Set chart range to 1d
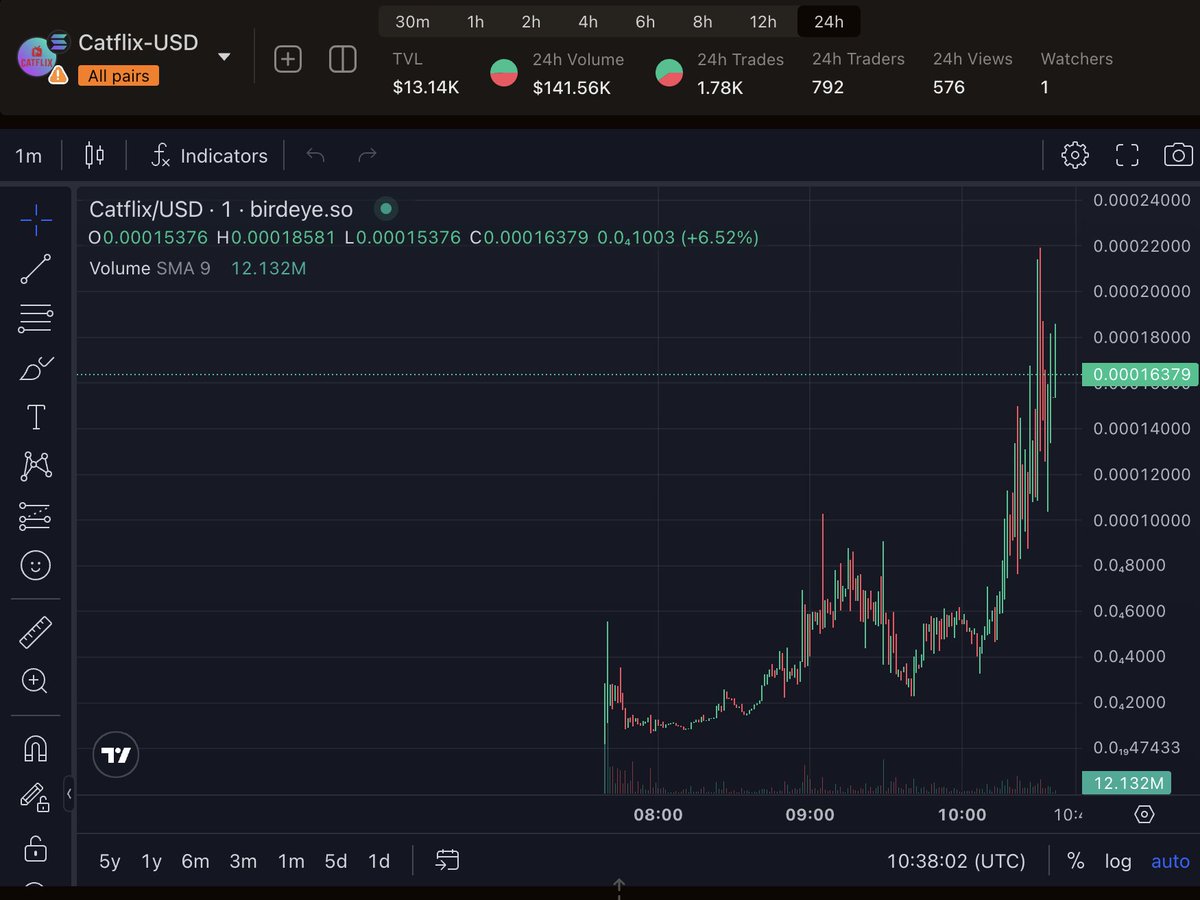This screenshot has width=1200, height=900. [x=379, y=861]
